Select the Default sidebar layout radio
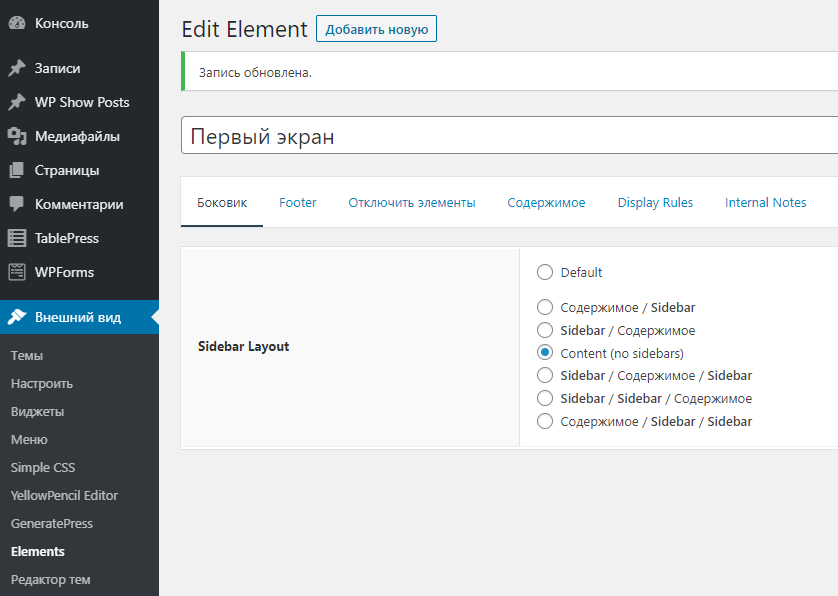The image size is (838, 596). (545, 272)
